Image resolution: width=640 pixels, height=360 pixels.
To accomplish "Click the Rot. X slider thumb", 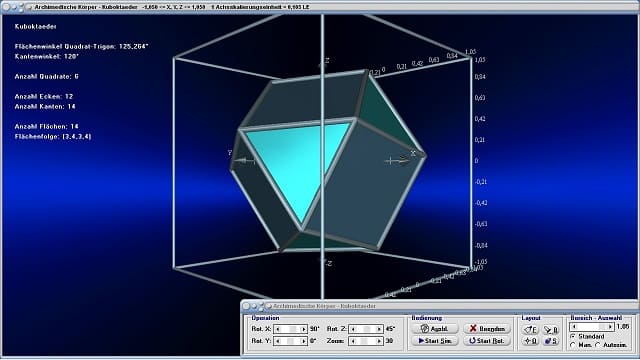I will pos(293,329).
